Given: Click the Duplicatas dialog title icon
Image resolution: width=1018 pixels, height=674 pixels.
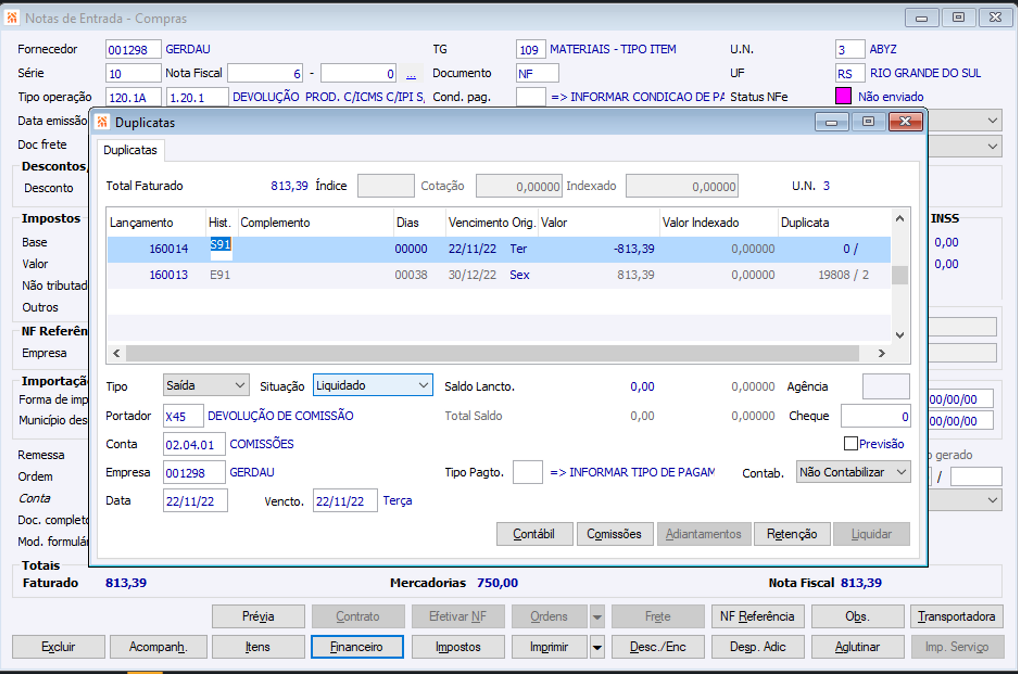Looking at the screenshot, I should point(103,122).
